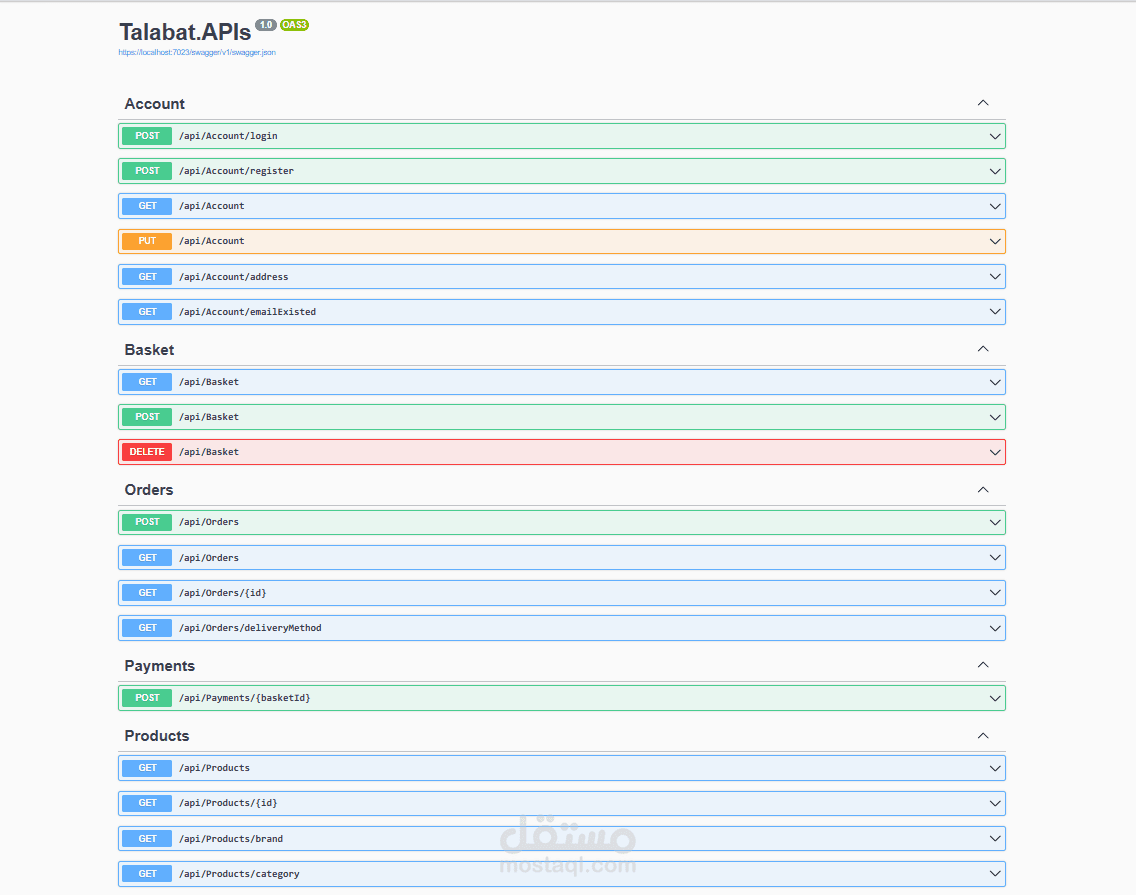Expand the POST /api/Orders row arrow
1136x895 pixels.
[995, 523]
